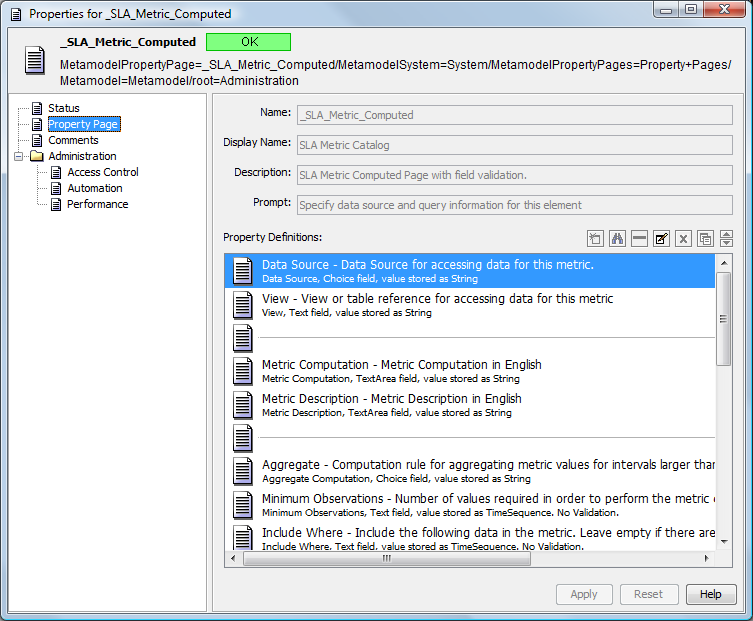This screenshot has height=621, width=753.
Task: Select the Aggregate property definition
Action: click(470, 471)
